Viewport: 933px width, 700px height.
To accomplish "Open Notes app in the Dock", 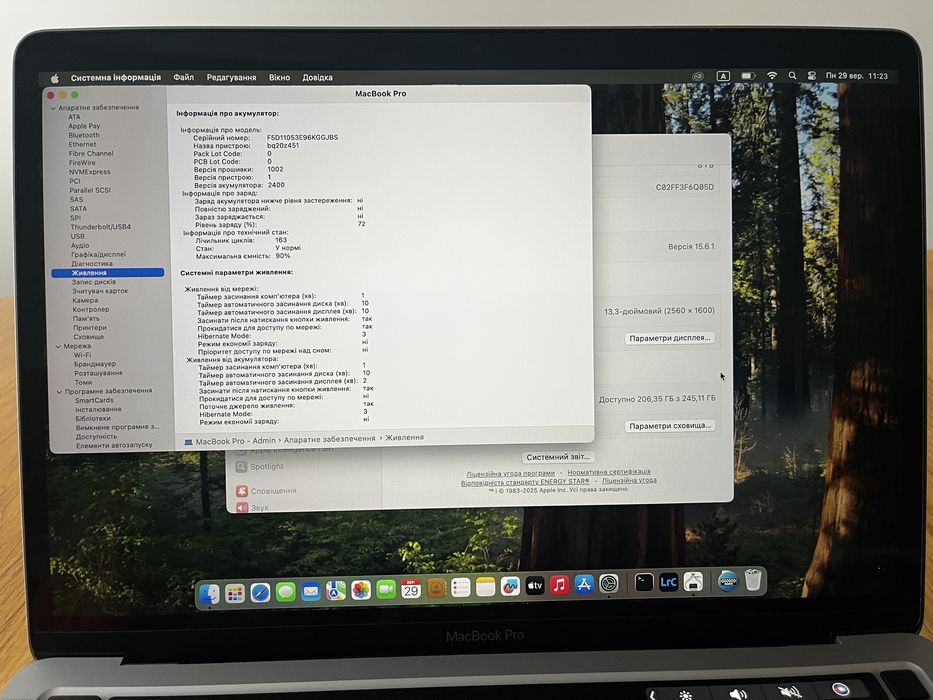I will pos(485,587).
